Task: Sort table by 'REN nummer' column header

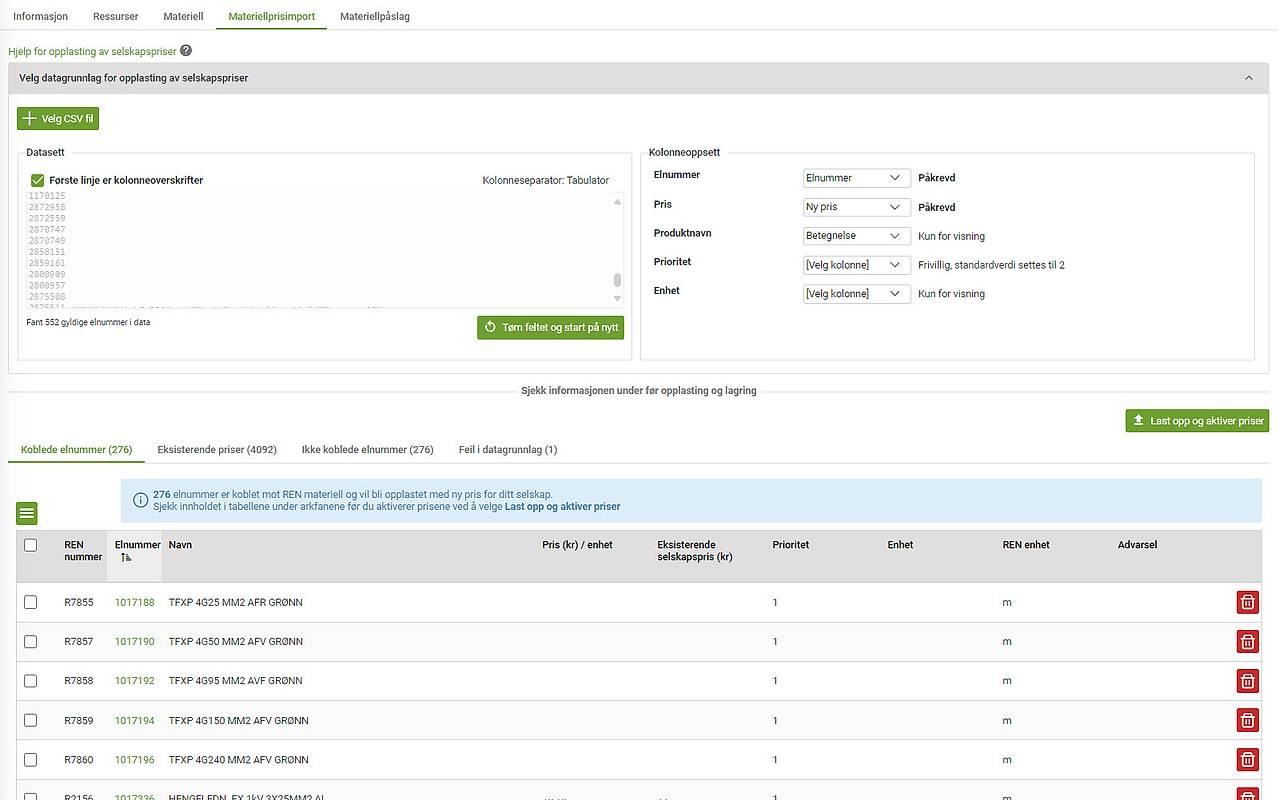Action: click(83, 551)
